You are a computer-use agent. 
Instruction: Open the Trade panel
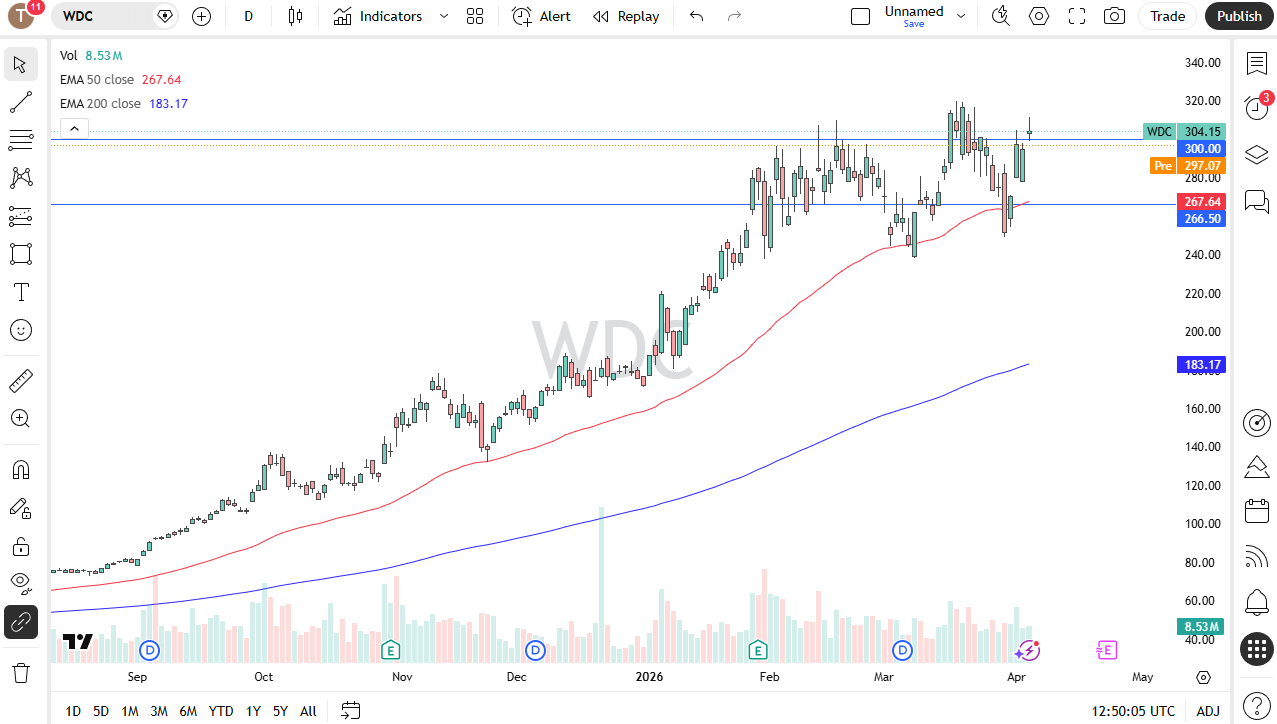(x=1167, y=16)
